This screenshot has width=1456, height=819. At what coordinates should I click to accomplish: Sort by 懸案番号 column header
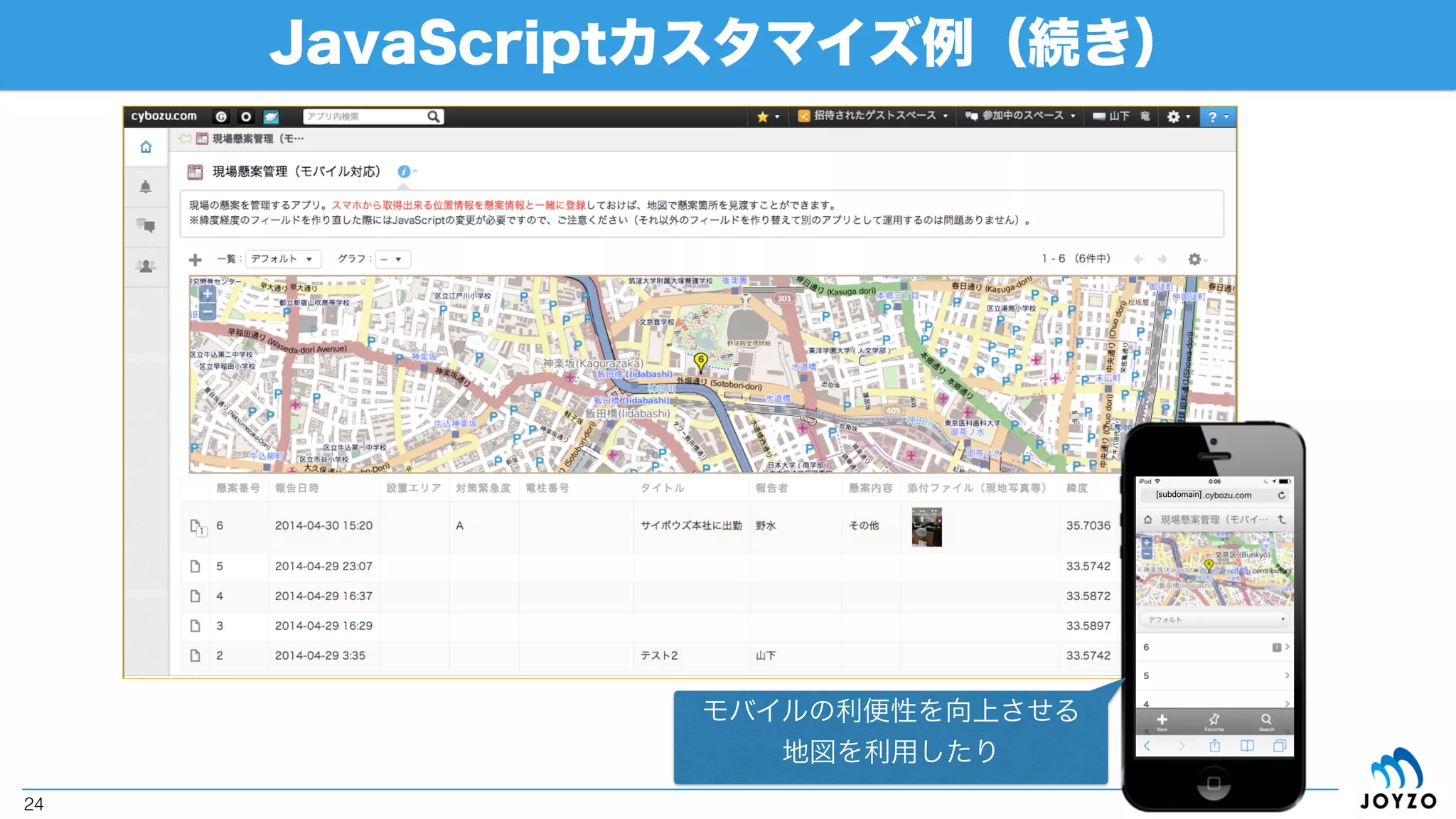[x=238, y=488]
